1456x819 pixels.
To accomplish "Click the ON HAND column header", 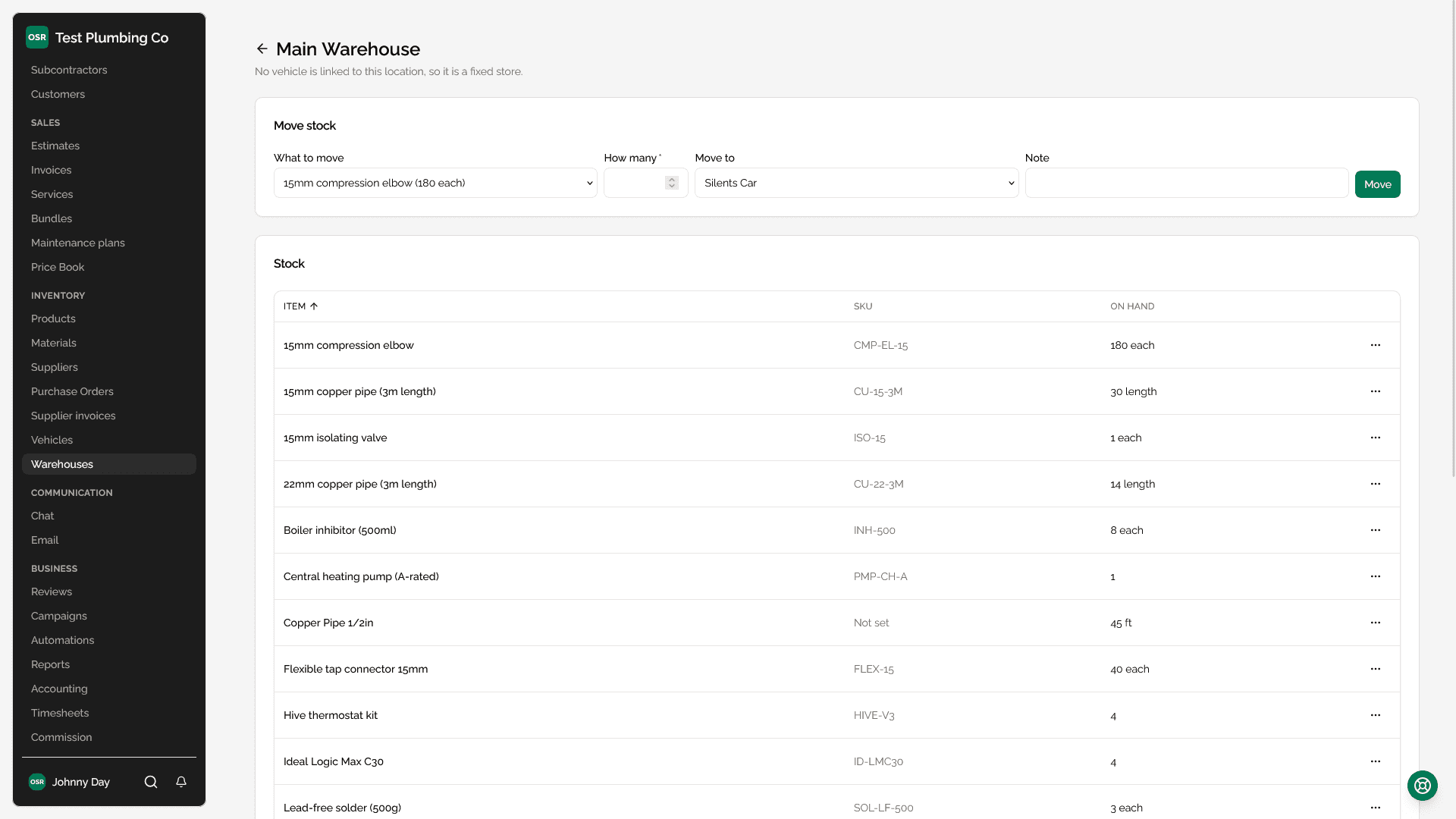I will 1132,306.
